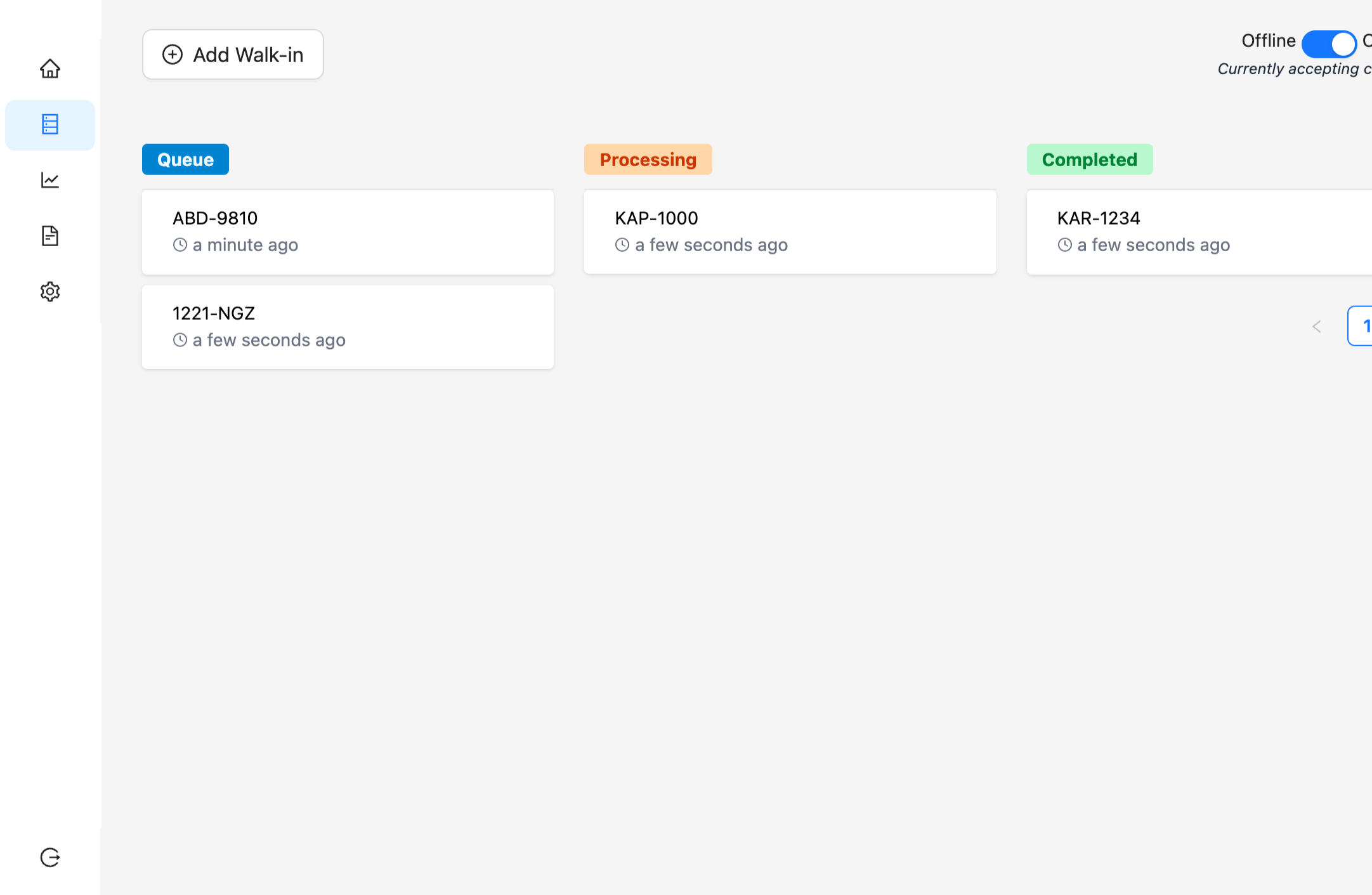This screenshot has height=895, width=1372.
Task: Open the document reports sidebar icon
Action: (x=50, y=236)
